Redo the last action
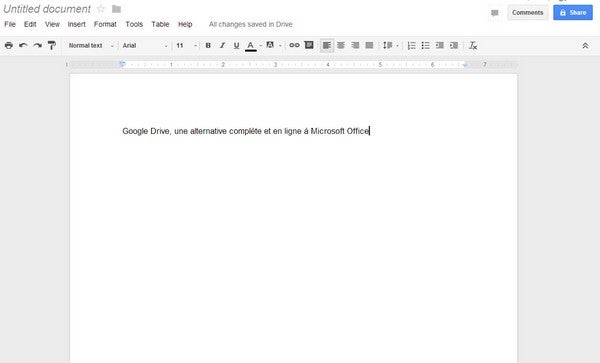The image size is (600, 363). point(37,46)
